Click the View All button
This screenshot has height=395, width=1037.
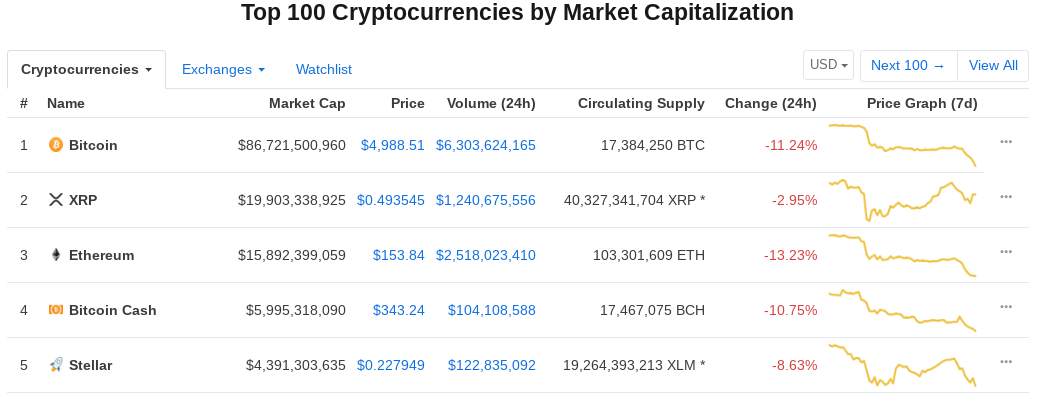[993, 66]
